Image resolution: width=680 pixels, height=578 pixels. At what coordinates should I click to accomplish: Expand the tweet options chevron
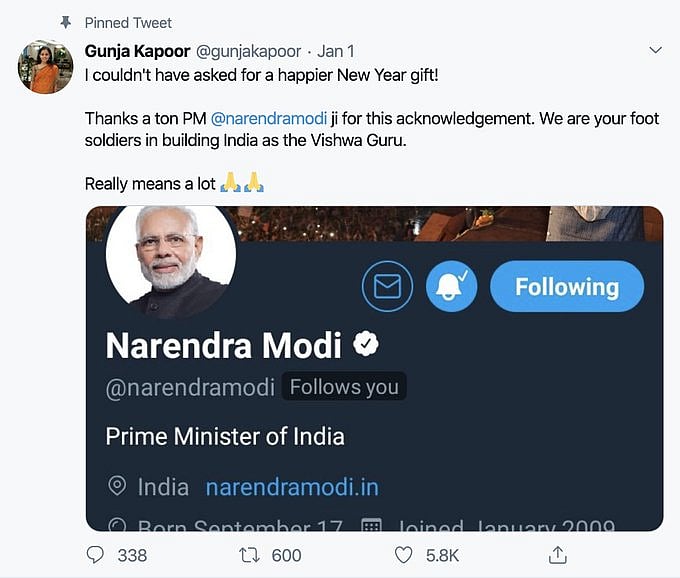[656, 49]
